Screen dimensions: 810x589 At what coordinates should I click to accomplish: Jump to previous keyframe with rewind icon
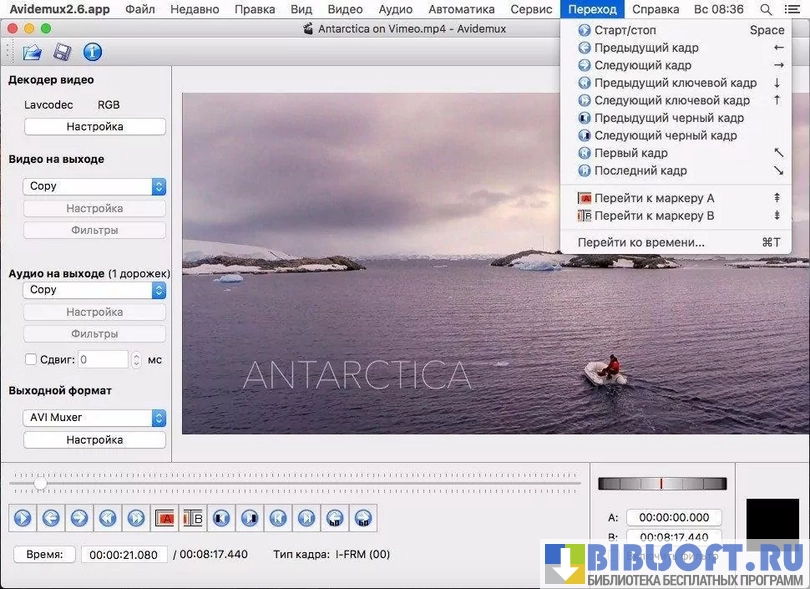(107, 518)
